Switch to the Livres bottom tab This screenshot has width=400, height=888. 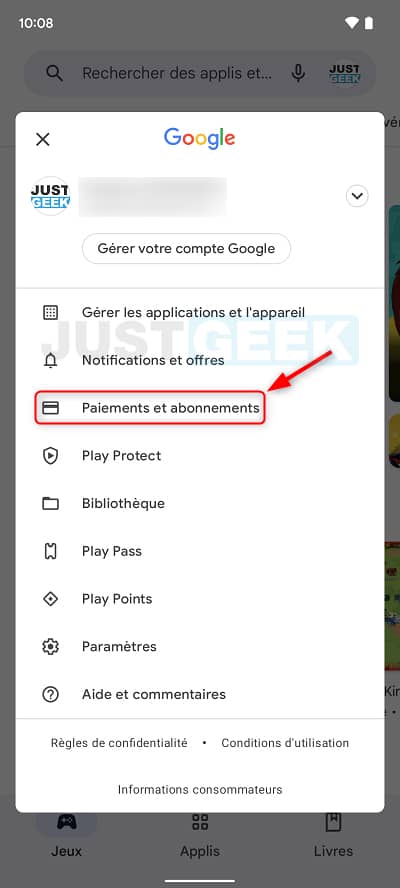point(333,834)
